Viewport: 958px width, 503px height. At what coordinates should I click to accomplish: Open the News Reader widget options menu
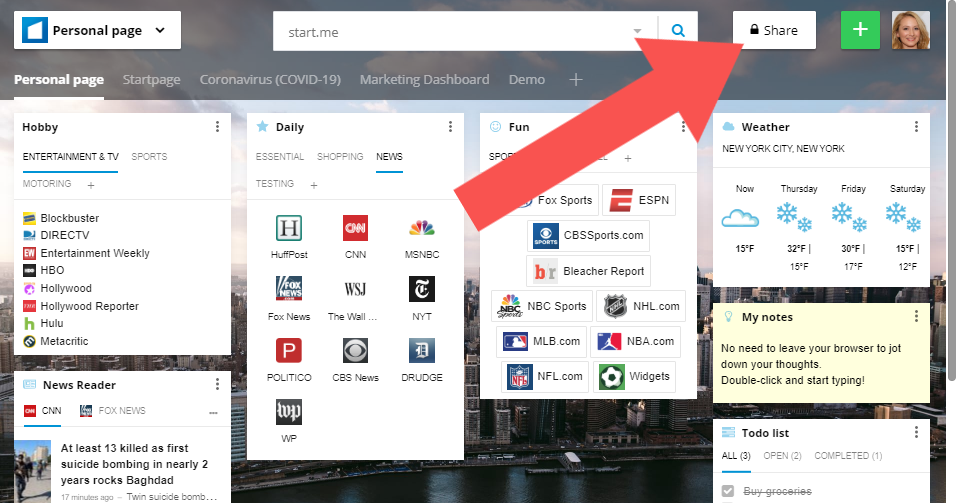217,384
